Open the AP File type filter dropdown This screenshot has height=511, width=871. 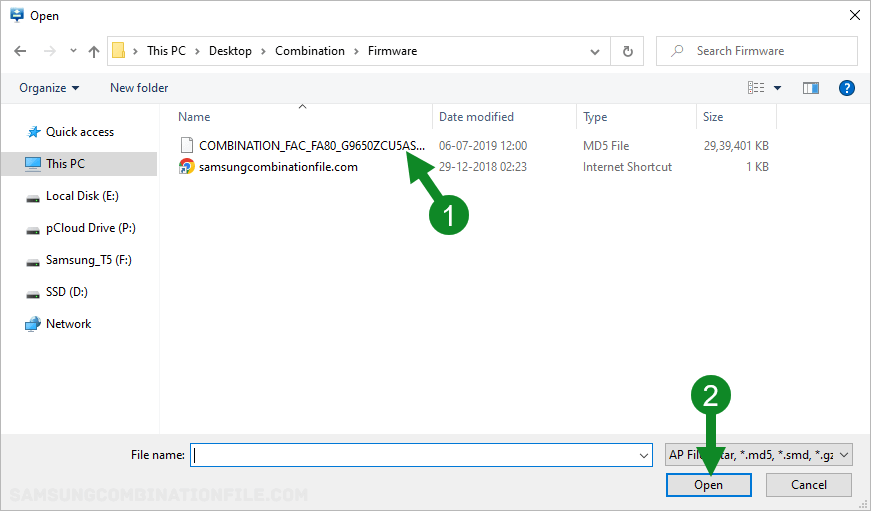pos(759,455)
